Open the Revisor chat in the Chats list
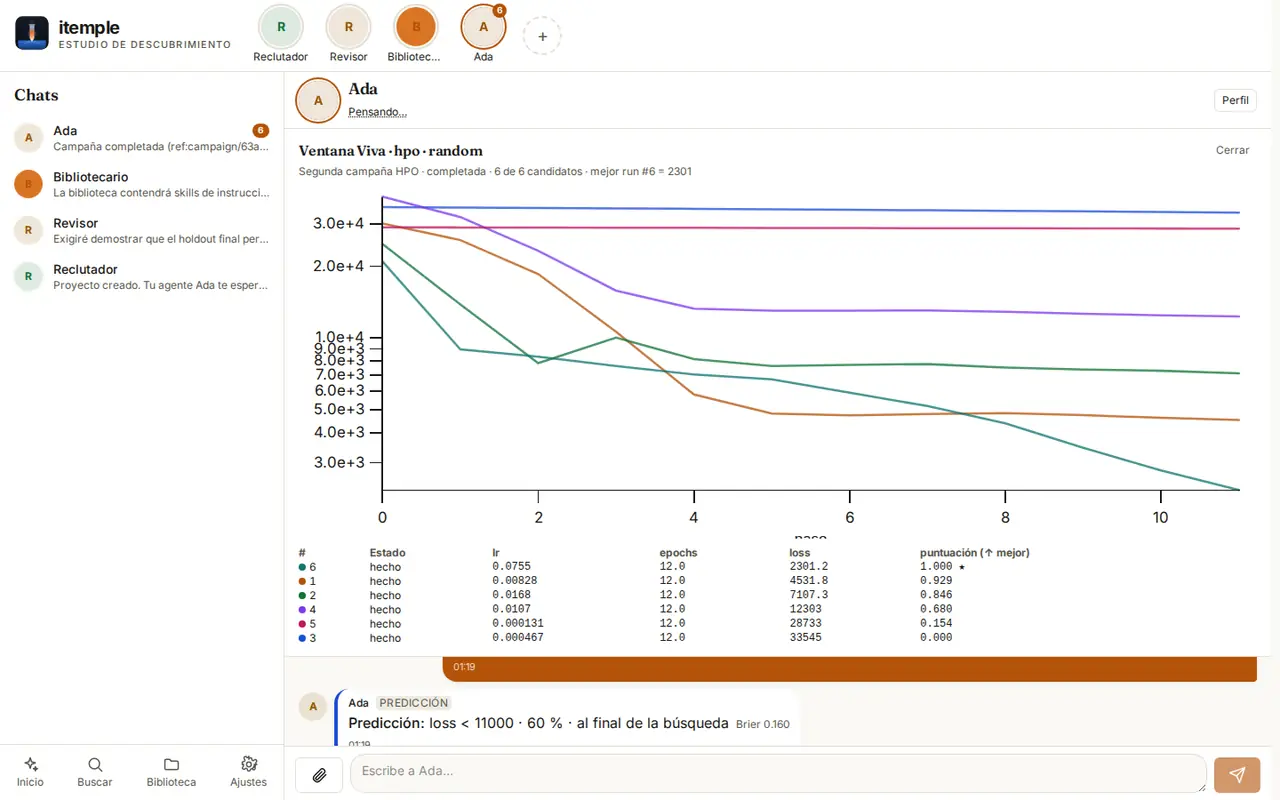The height and width of the screenshot is (800, 1280). [x=141, y=230]
